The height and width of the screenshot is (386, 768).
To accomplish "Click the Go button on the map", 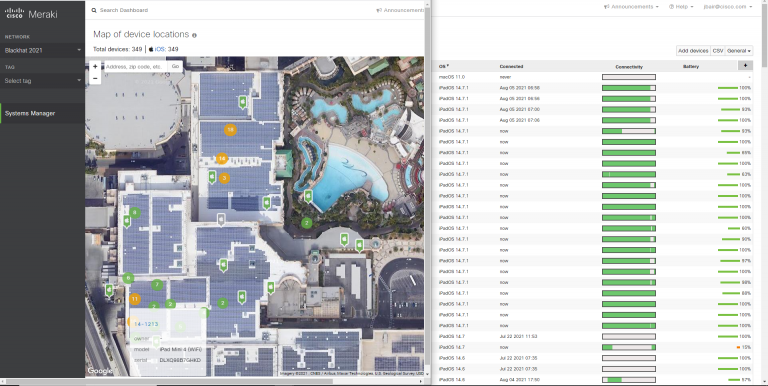I will pos(175,66).
